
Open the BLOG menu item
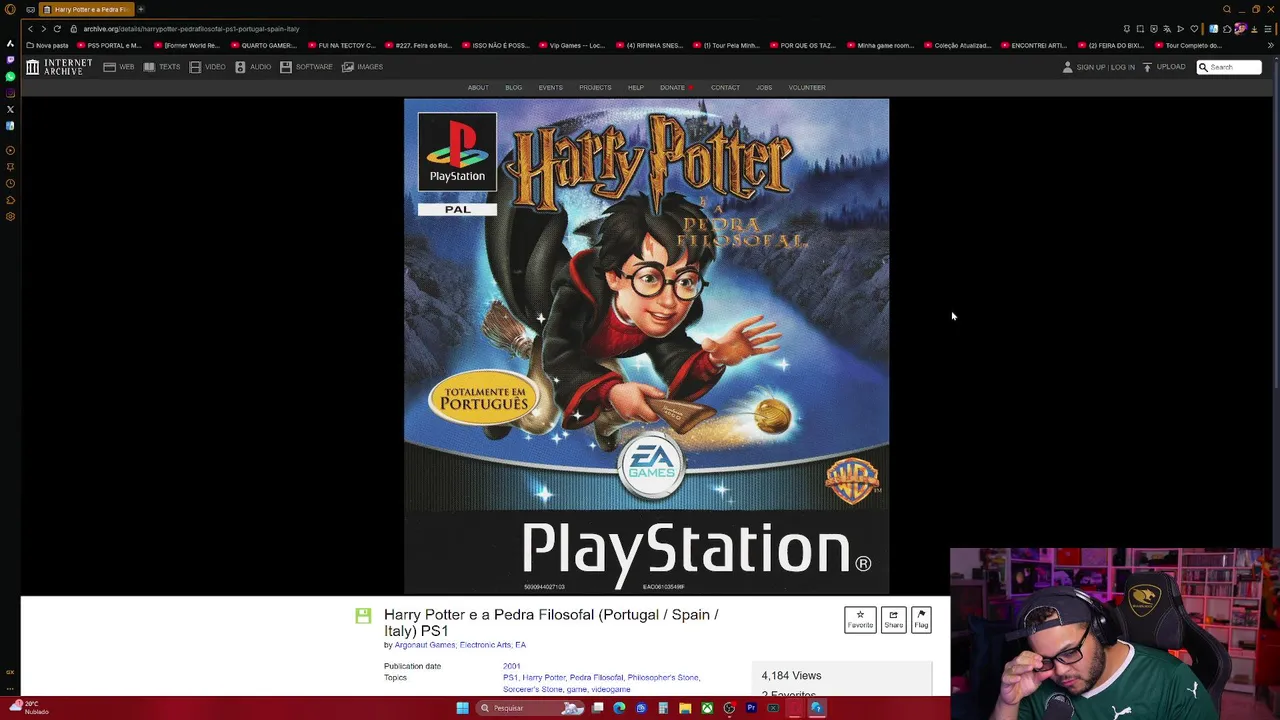[x=513, y=88]
